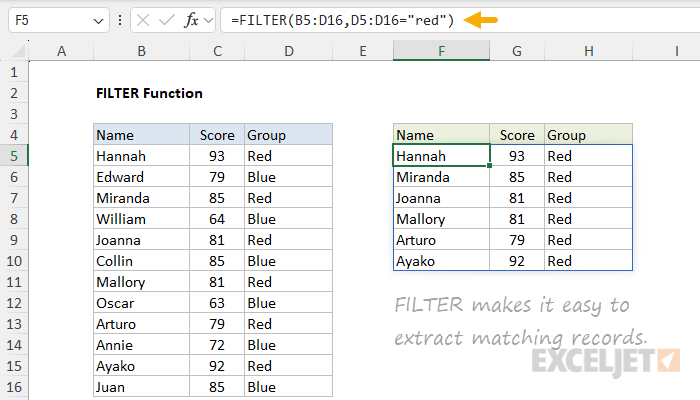700x400 pixels.
Task: Select row 1 header
Action: (x=14, y=72)
